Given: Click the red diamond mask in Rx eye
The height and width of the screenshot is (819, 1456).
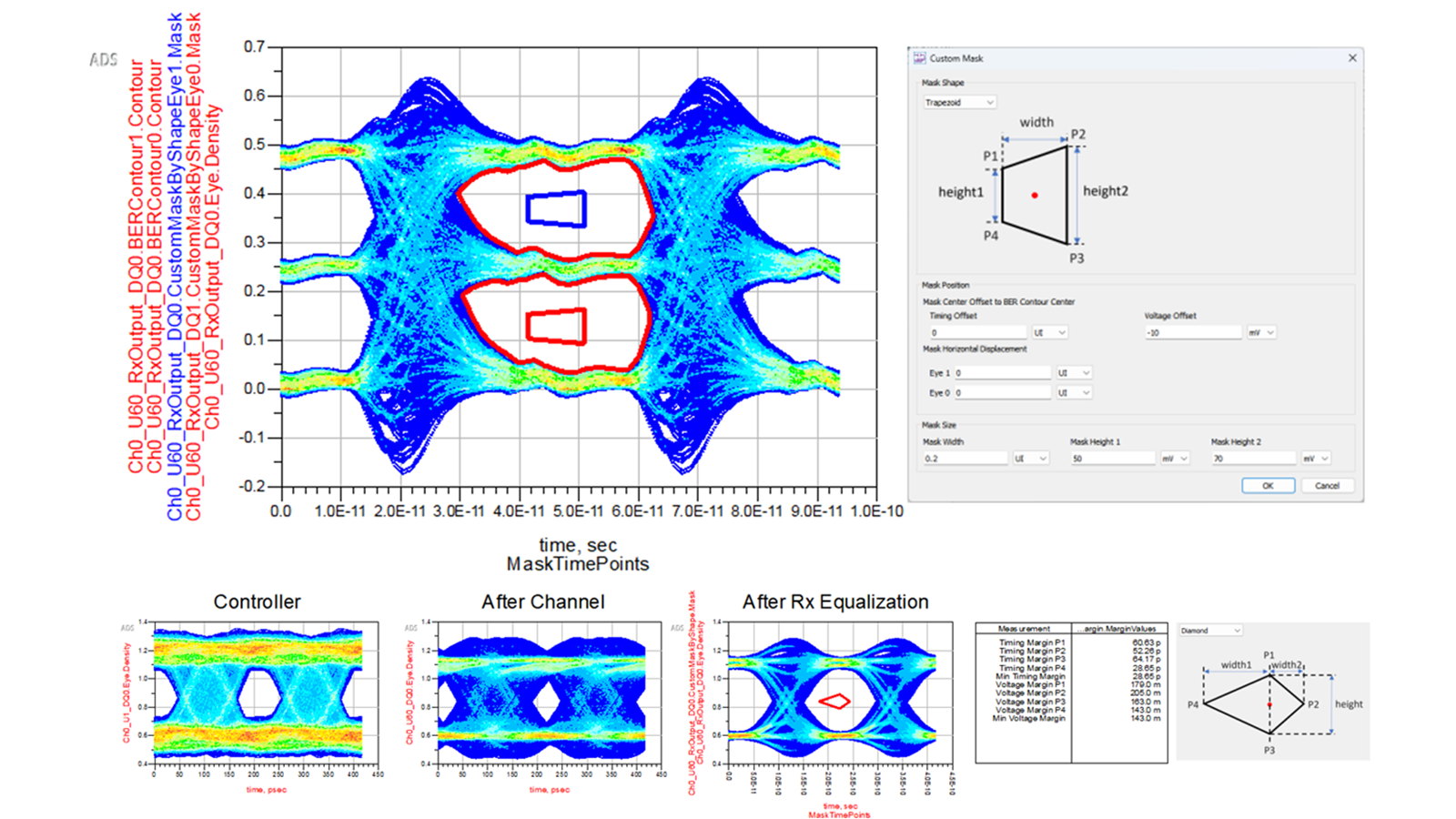Looking at the screenshot, I should pos(834,701).
